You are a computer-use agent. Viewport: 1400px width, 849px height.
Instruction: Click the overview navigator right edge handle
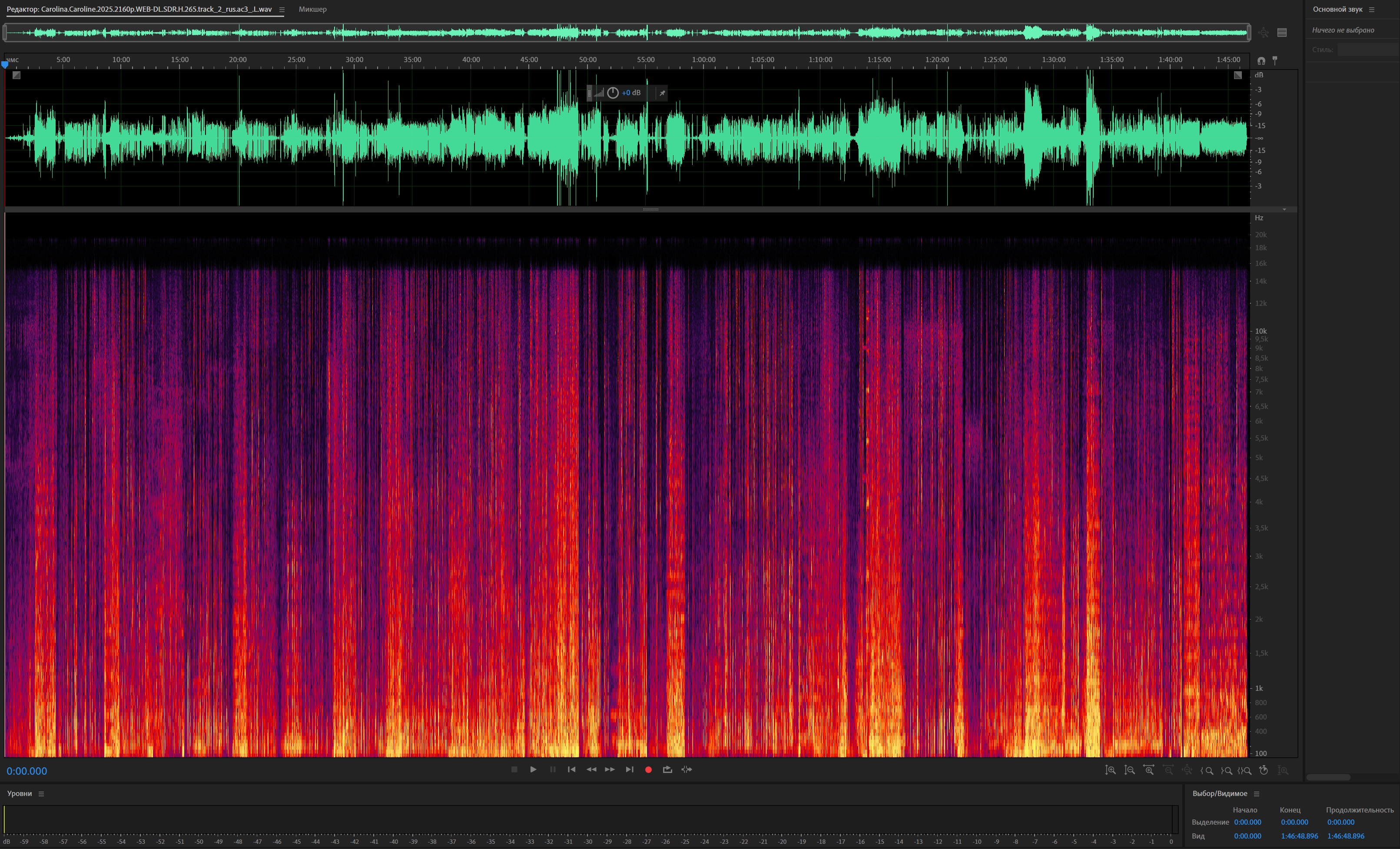(x=1249, y=33)
